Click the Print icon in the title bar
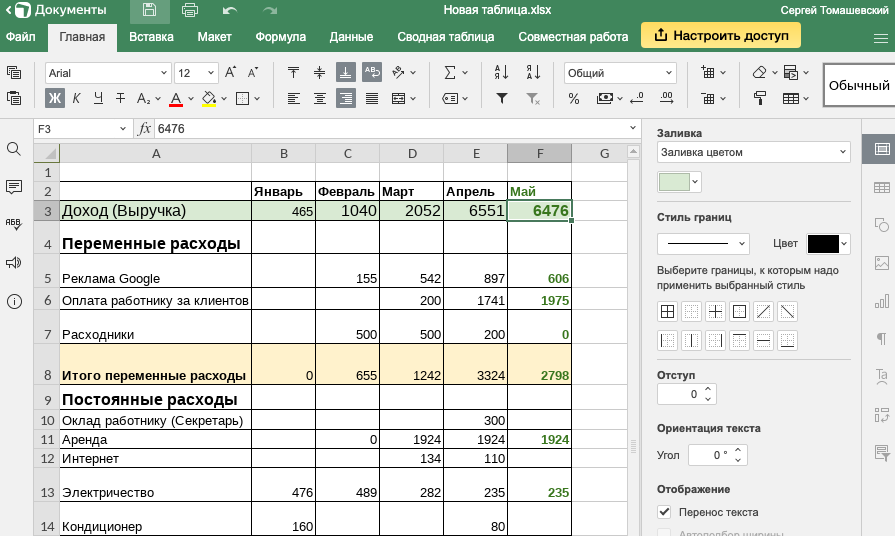895x536 pixels. pyautogui.click(x=190, y=10)
